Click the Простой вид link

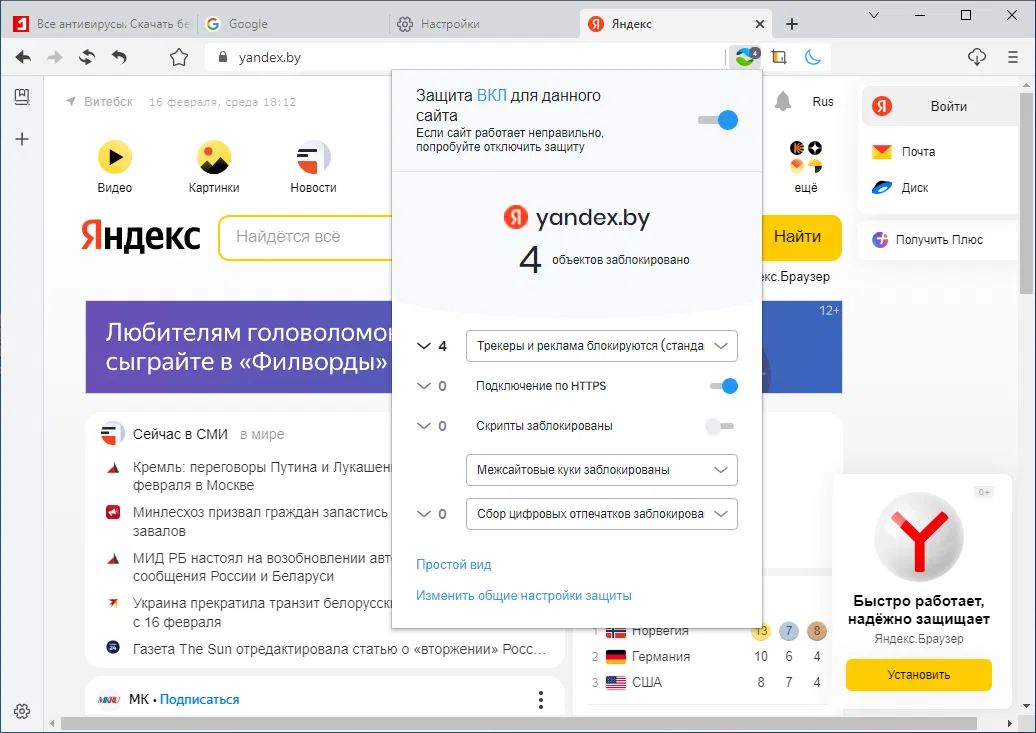[454, 564]
